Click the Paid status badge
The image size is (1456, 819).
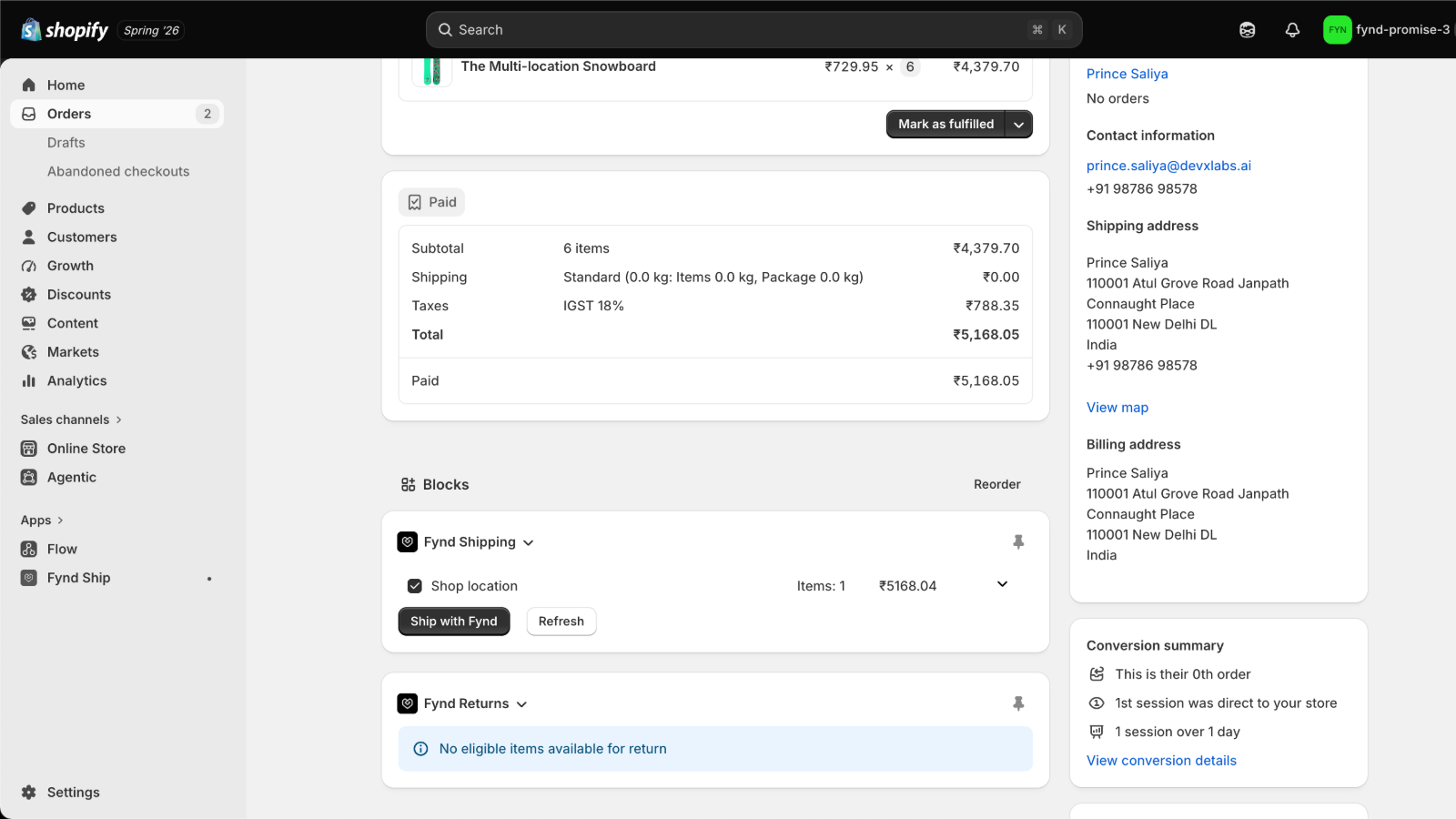click(x=432, y=202)
